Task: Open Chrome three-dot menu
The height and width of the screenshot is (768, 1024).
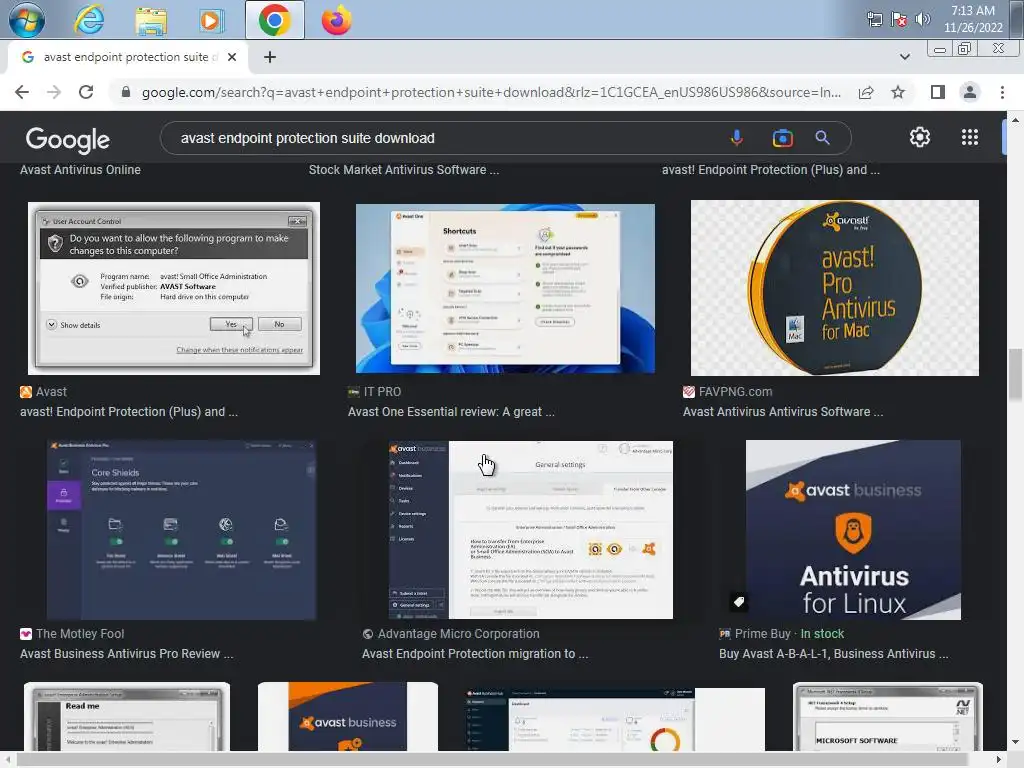Action: pyautogui.click(x=1002, y=92)
